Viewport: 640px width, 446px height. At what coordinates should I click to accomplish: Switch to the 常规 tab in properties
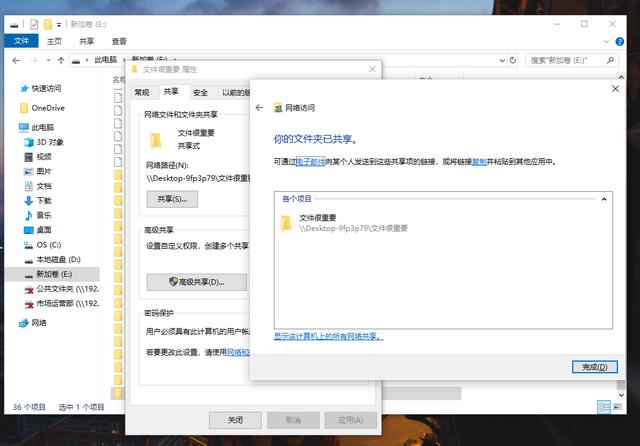pos(142,93)
